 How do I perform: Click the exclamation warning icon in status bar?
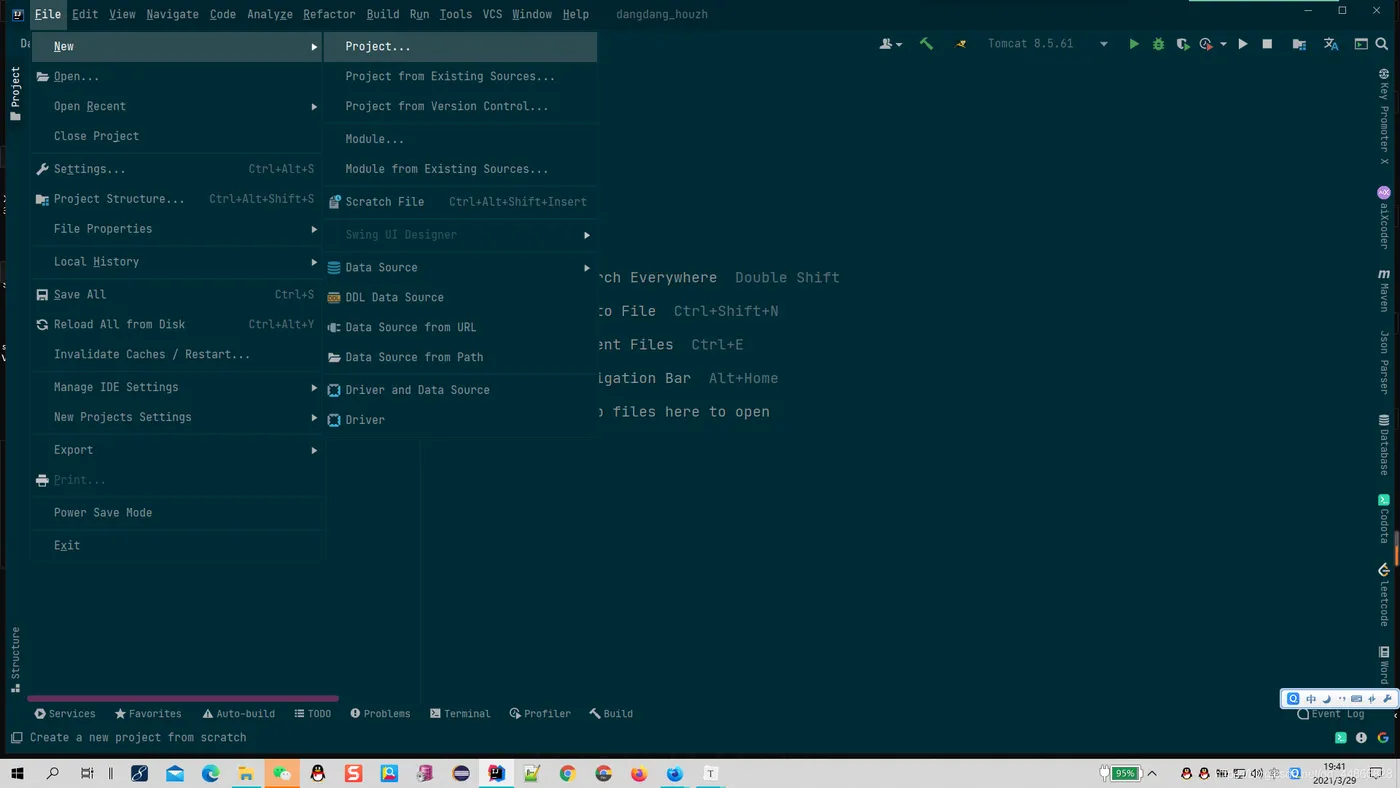[1361, 738]
